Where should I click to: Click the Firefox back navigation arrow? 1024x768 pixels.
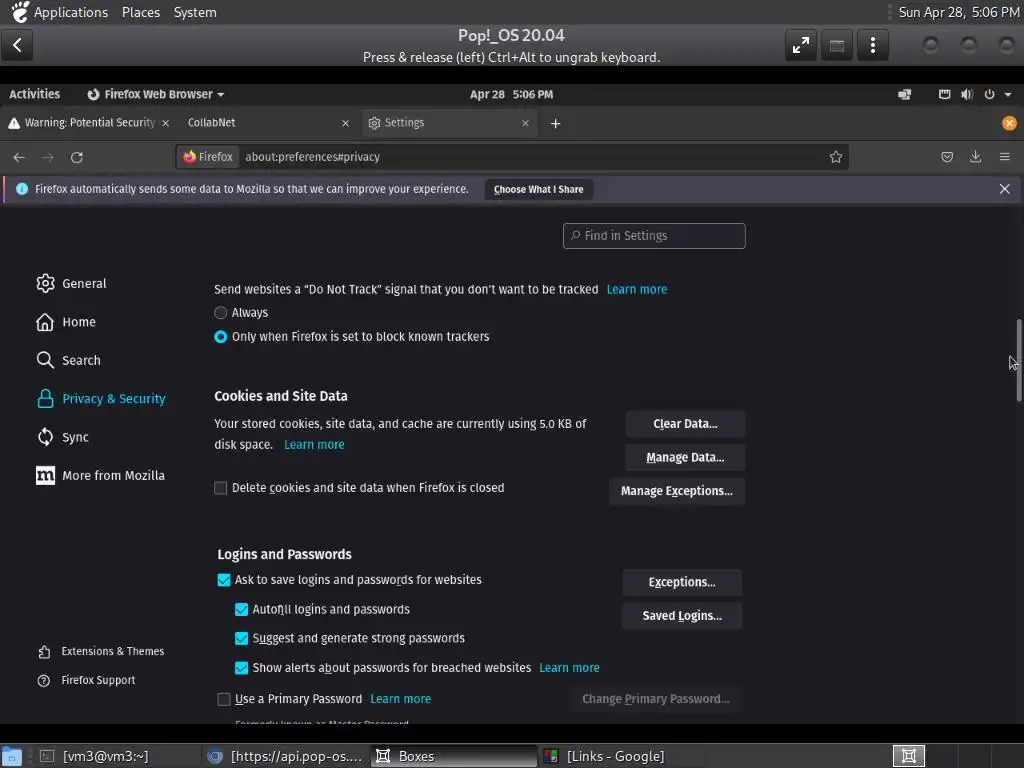[x=19, y=157]
